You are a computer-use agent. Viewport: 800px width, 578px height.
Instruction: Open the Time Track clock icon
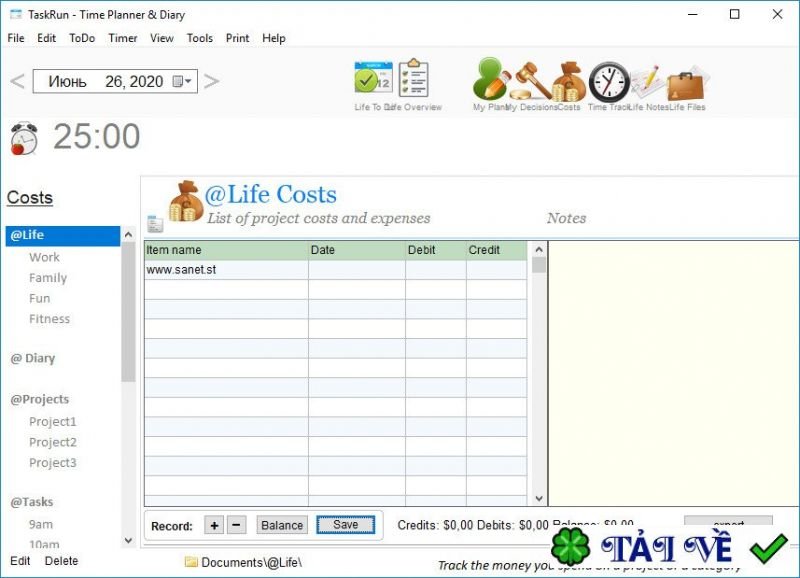tap(609, 82)
